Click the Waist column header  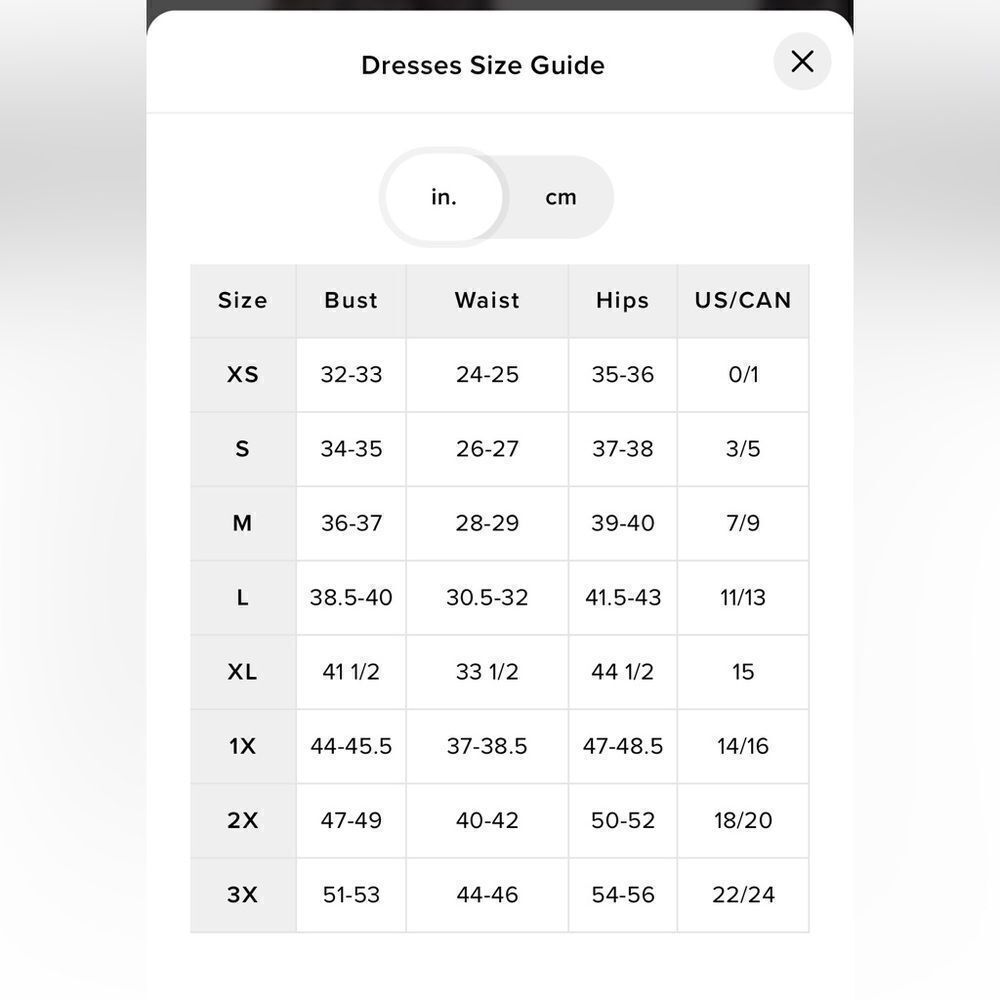pyautogui.click(x=487, y=300)
